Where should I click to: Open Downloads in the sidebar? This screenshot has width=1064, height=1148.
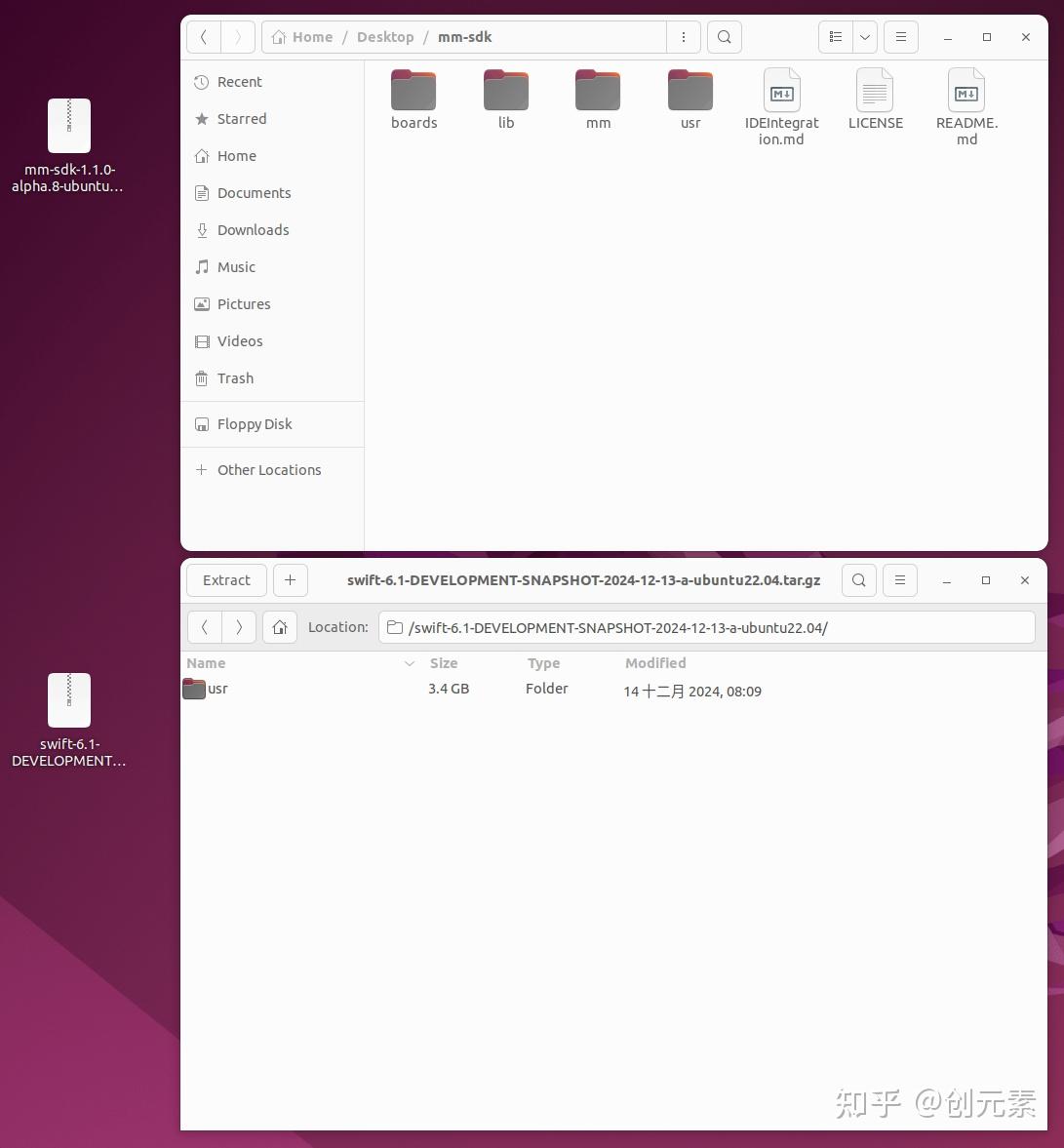pyautogui.click(x=272, y=230)
